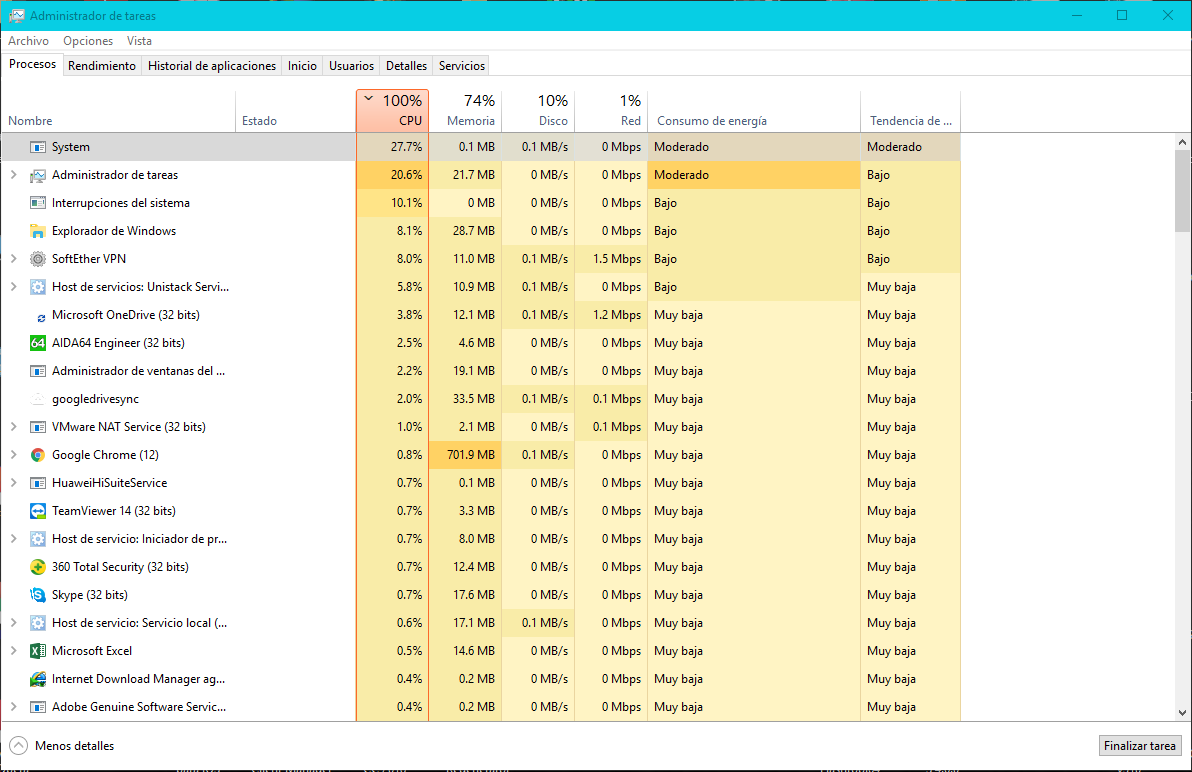Click the Microsoft OneDrive sync icon
The image size is (1192, 772).
pos(41,317)
